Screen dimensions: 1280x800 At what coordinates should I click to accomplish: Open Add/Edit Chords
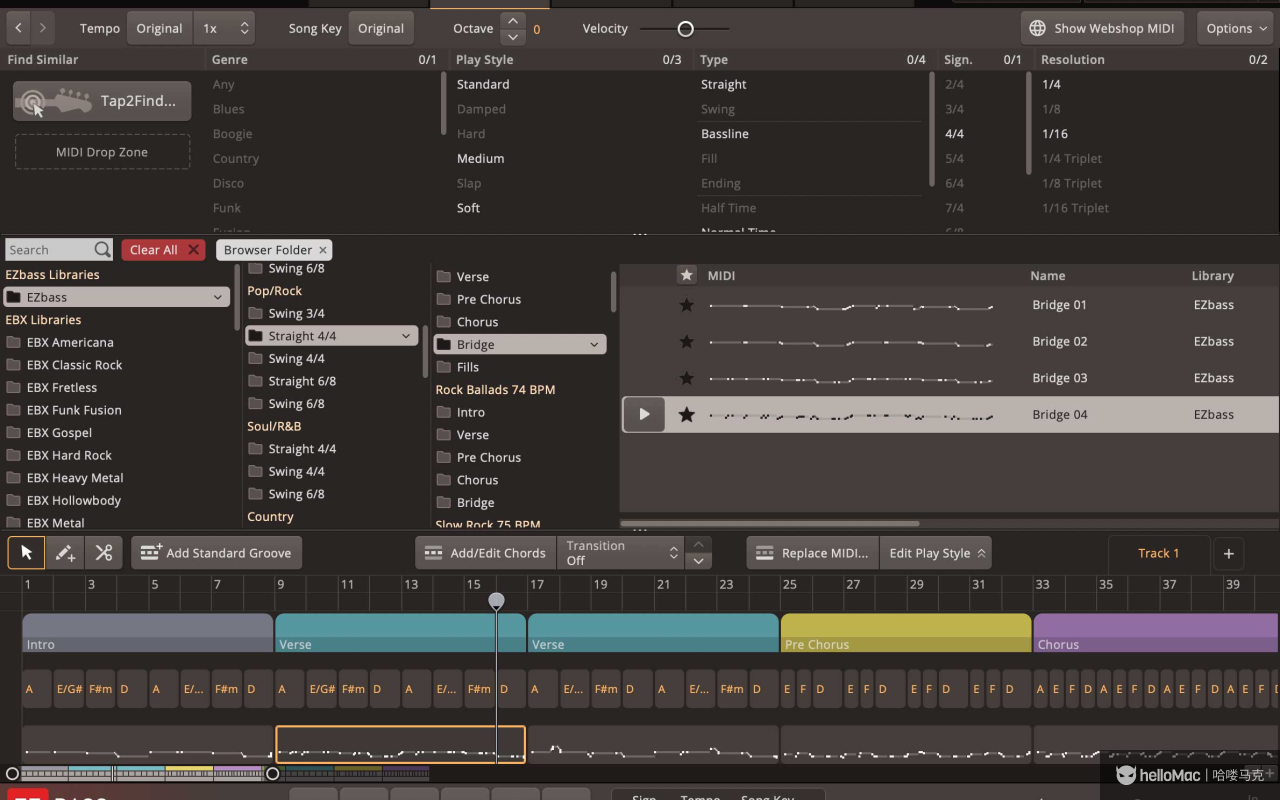tap(485, 553)
